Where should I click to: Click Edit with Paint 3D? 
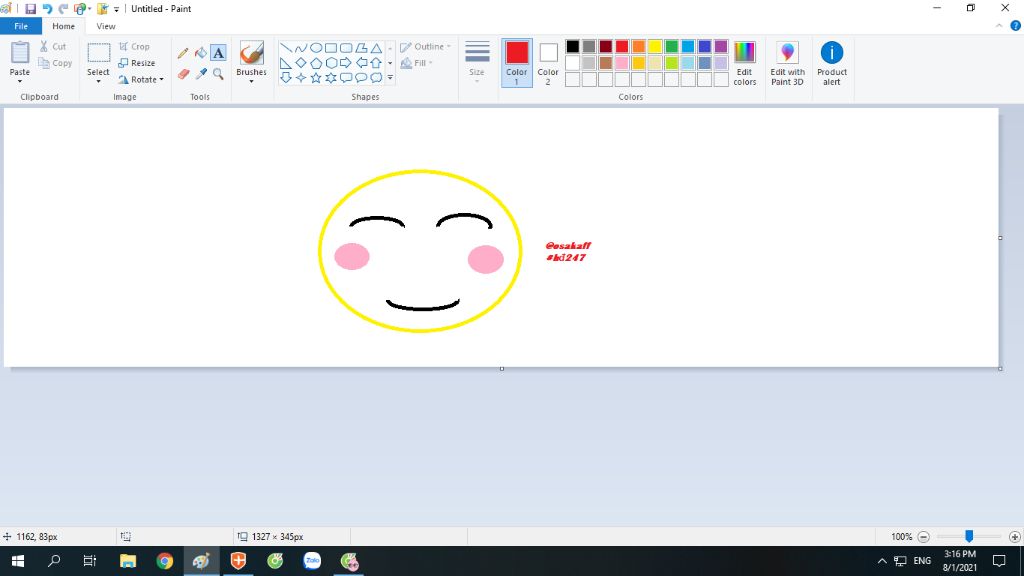[787, 63]
